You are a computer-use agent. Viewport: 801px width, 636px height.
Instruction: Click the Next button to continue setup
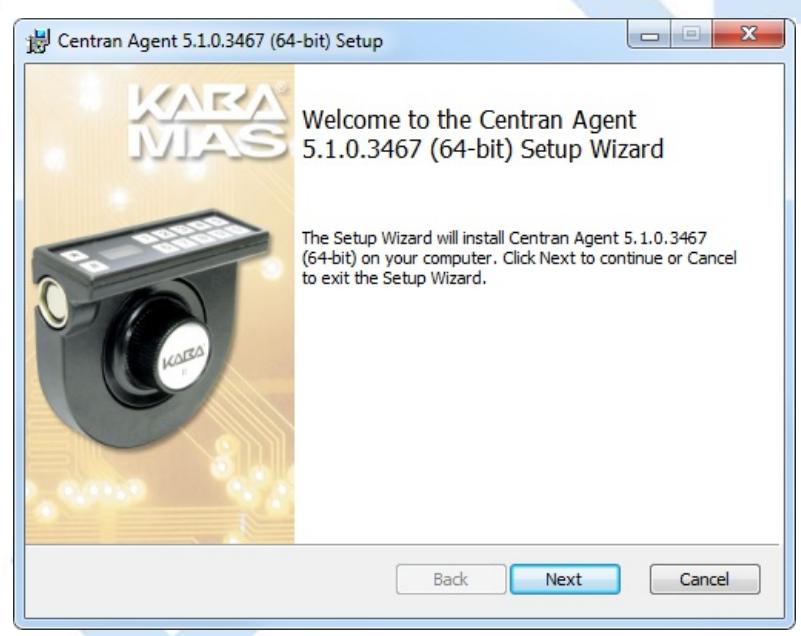(x=565, y=579)
